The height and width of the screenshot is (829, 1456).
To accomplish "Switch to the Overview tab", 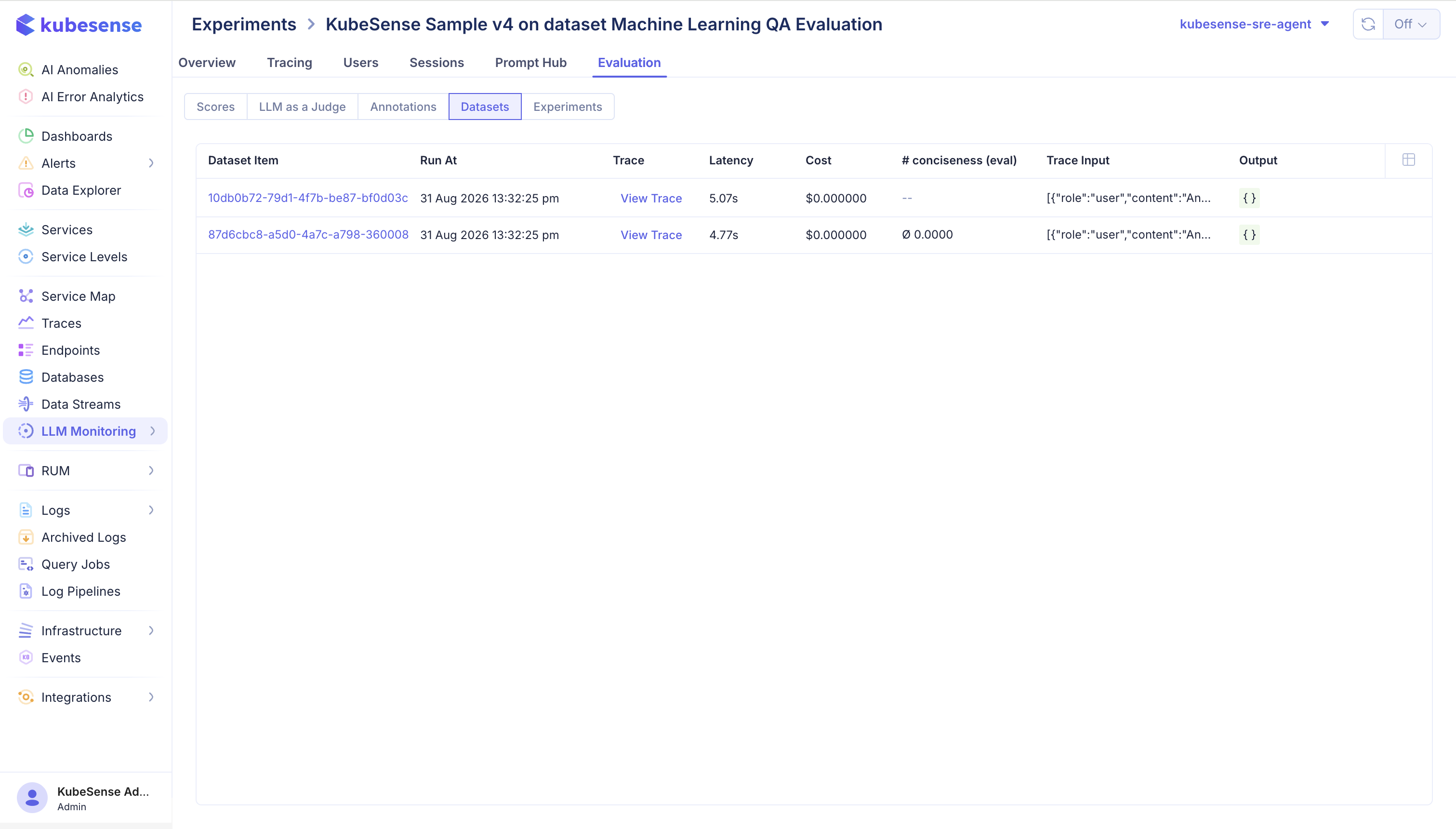I will [x=207, y=63].
